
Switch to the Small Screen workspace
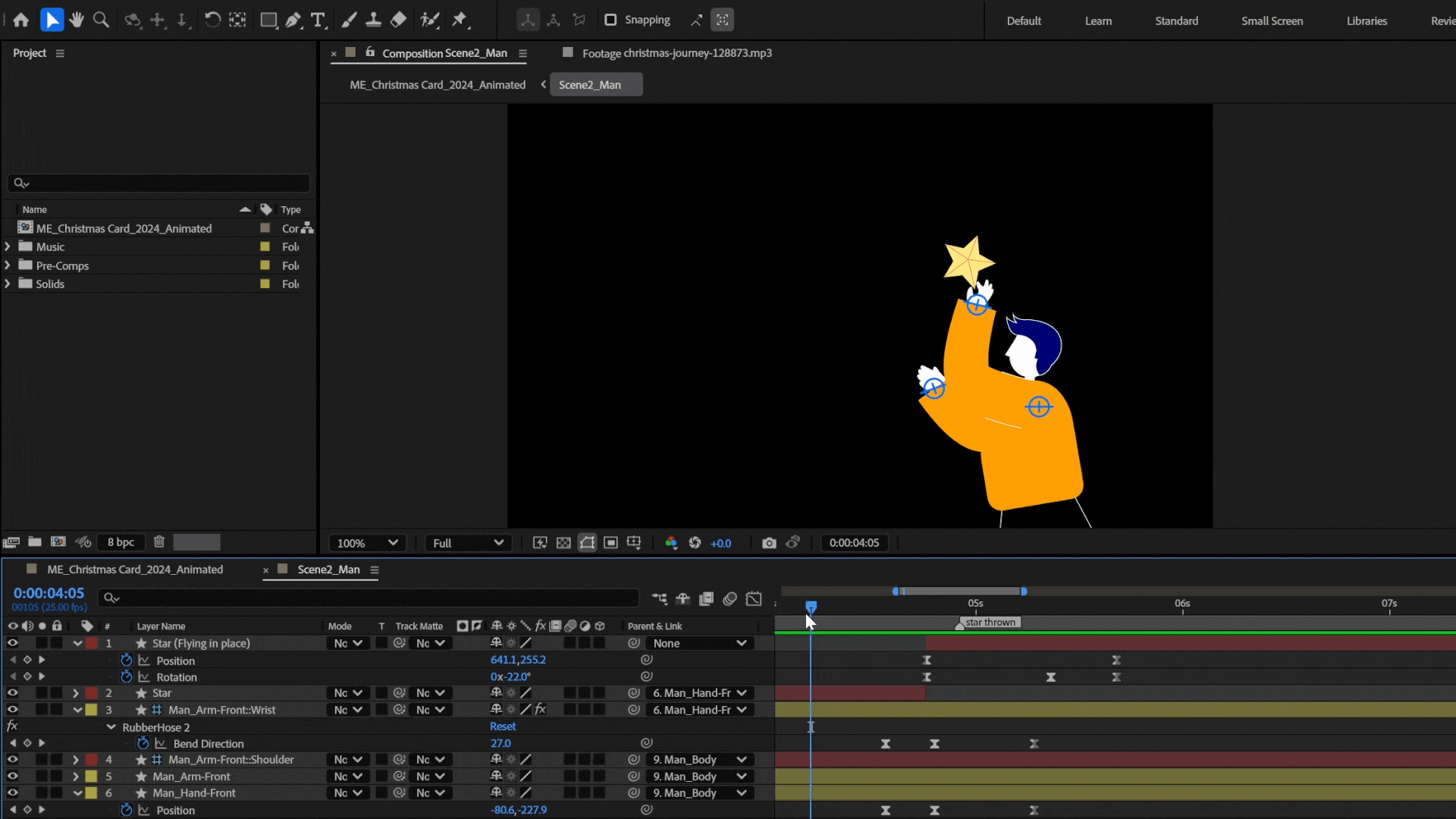pyautogui.click(x=1272, y=21)
